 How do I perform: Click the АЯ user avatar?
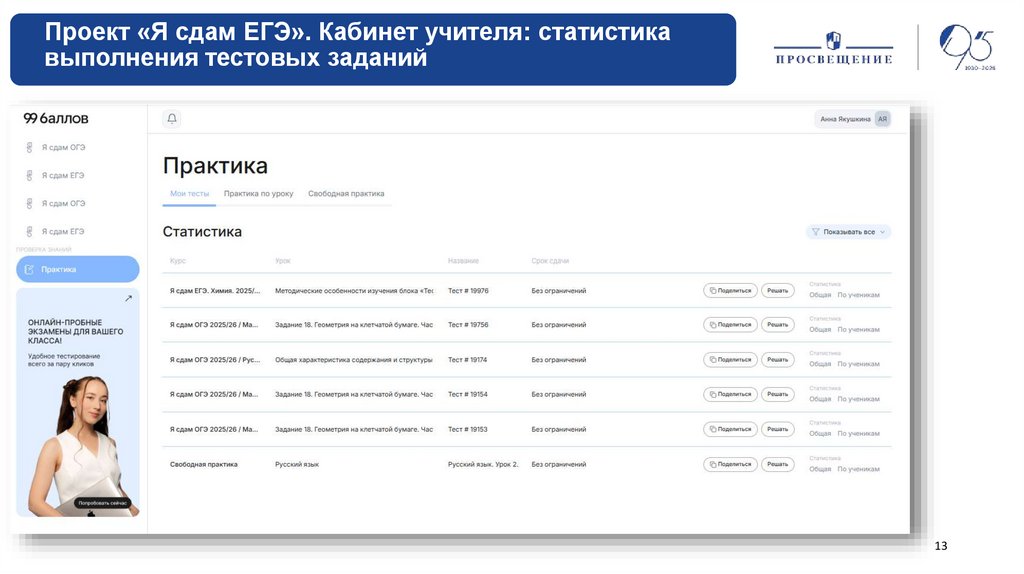pyautogui.click(x=882, y=119)
